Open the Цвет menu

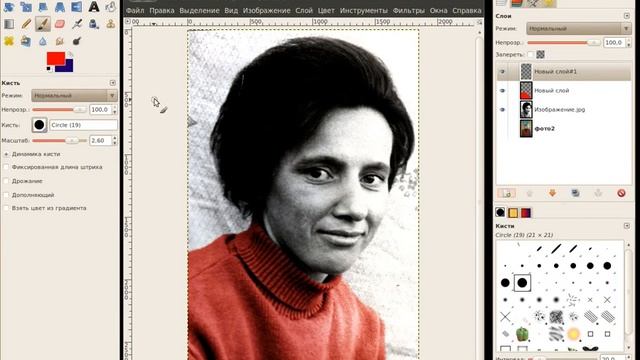click(x=326, y=11)
